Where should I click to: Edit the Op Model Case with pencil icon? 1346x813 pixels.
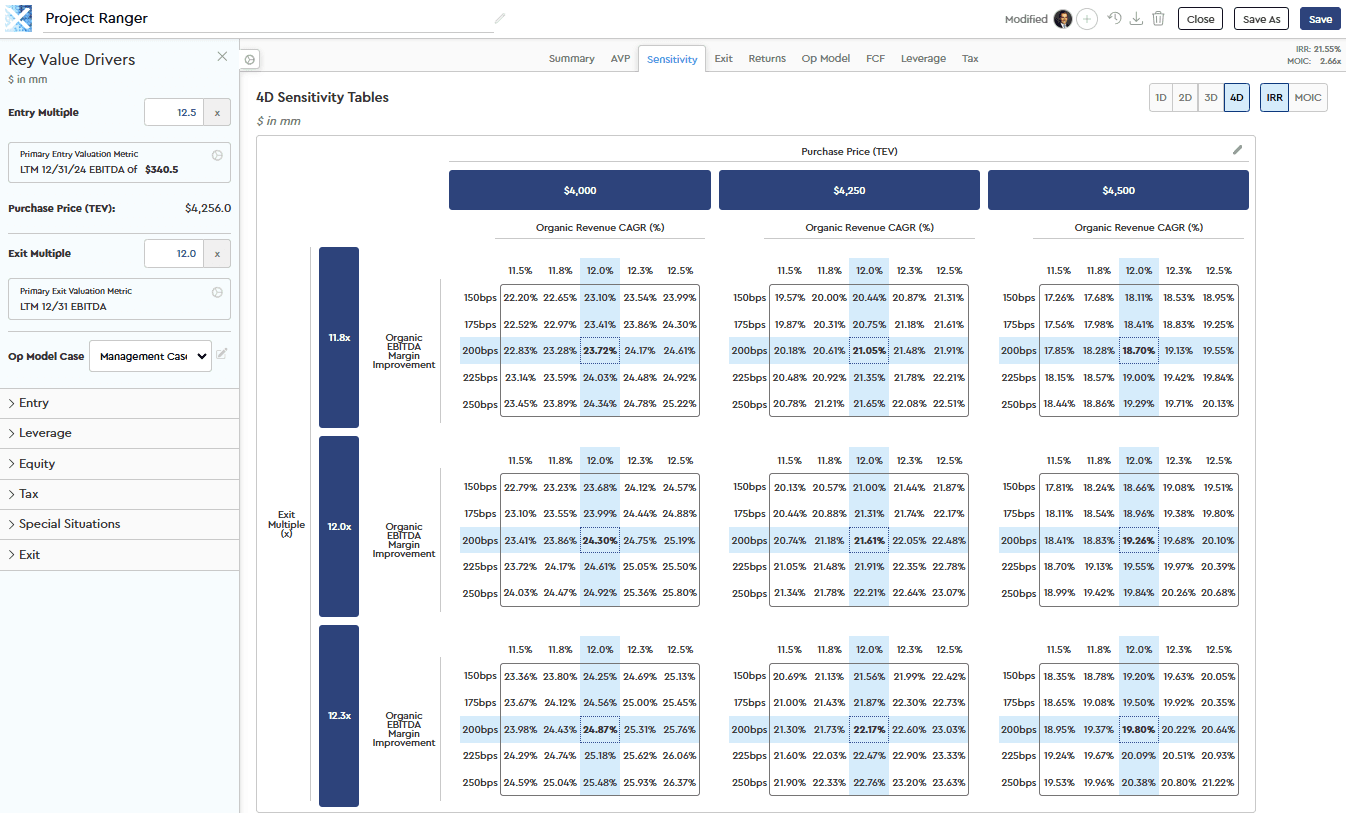click(222, 354)
